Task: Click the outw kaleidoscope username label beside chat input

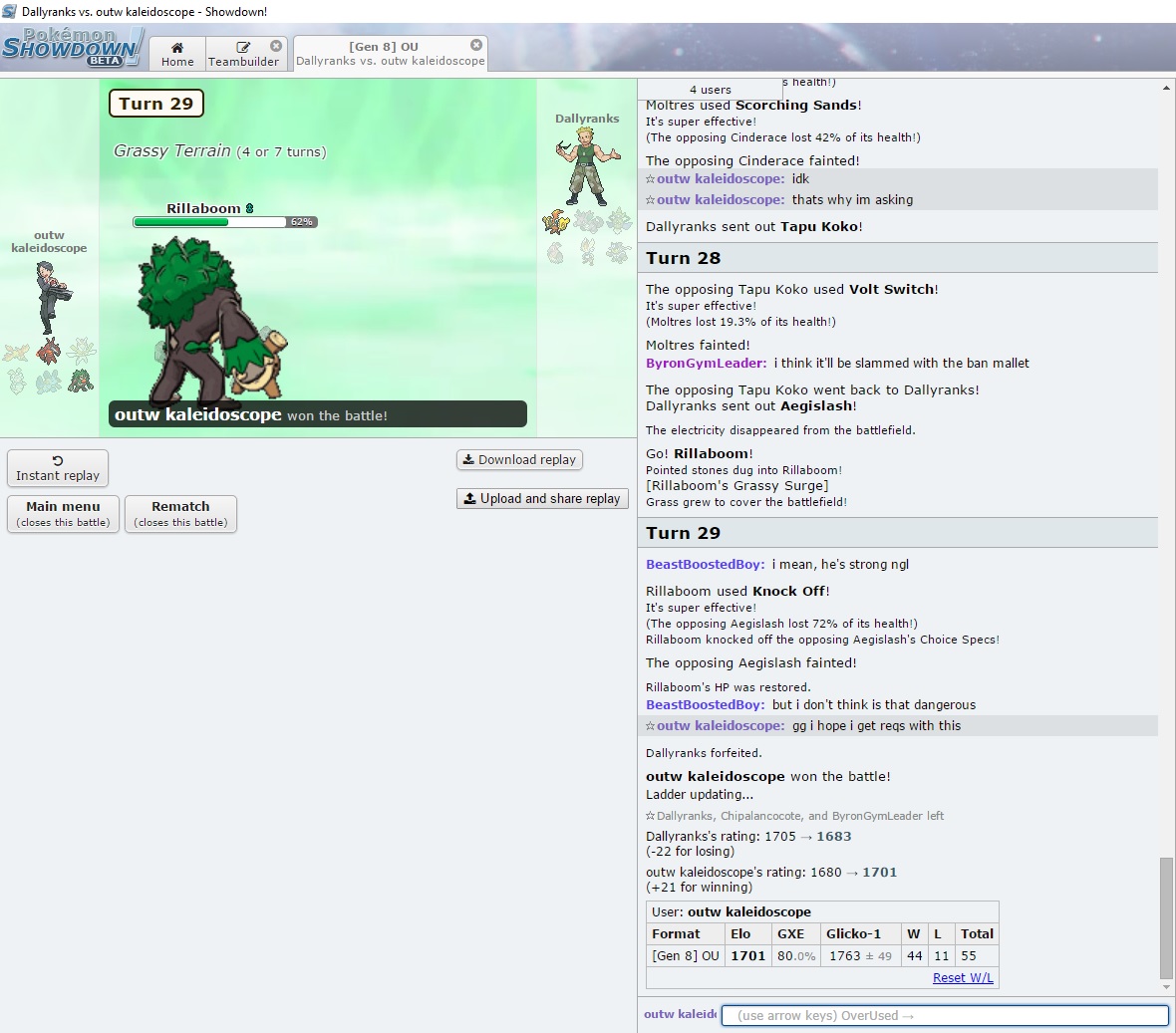Action: coord(681,1014)
